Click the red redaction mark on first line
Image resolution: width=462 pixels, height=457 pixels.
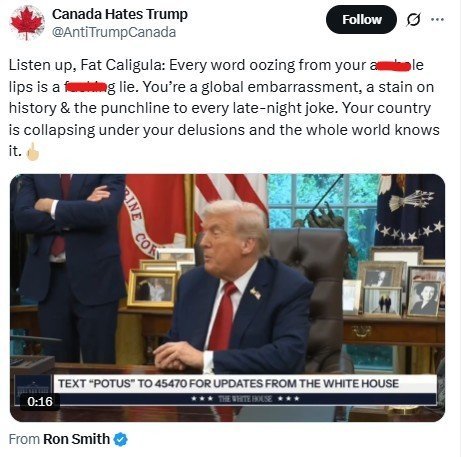click(393, 66)
